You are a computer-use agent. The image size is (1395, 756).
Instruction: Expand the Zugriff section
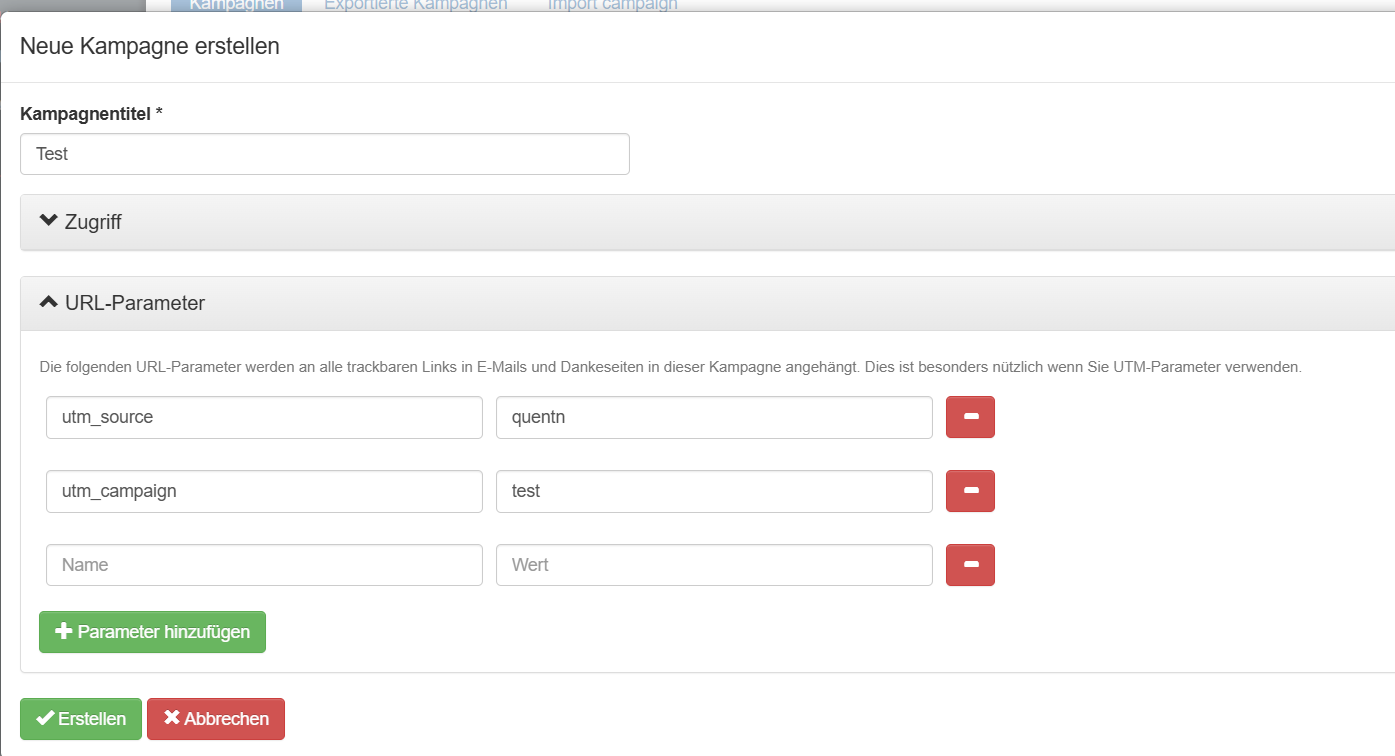point(81,222)
